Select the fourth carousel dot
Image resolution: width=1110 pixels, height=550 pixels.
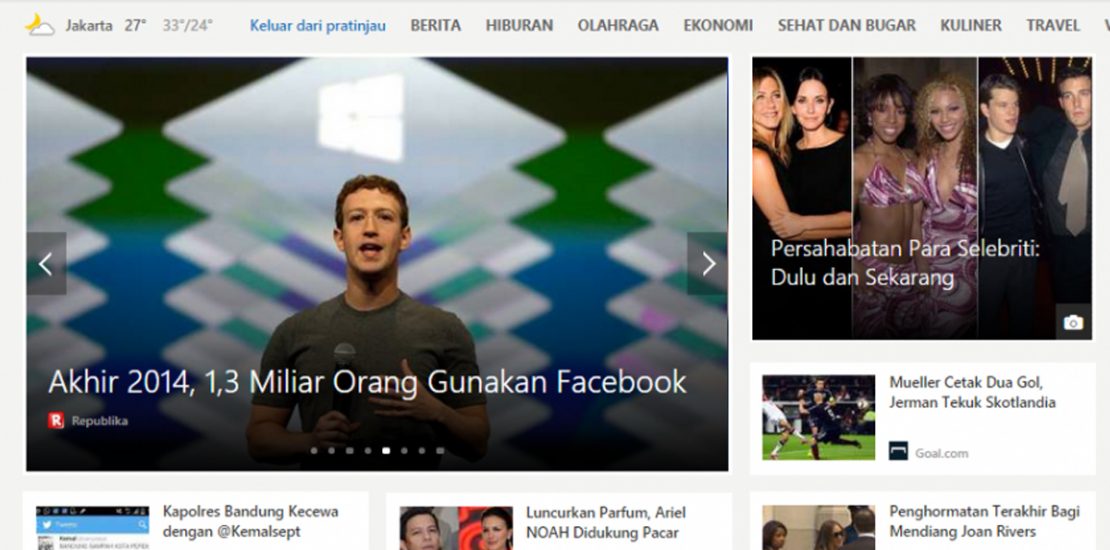(x=367, y=450)
